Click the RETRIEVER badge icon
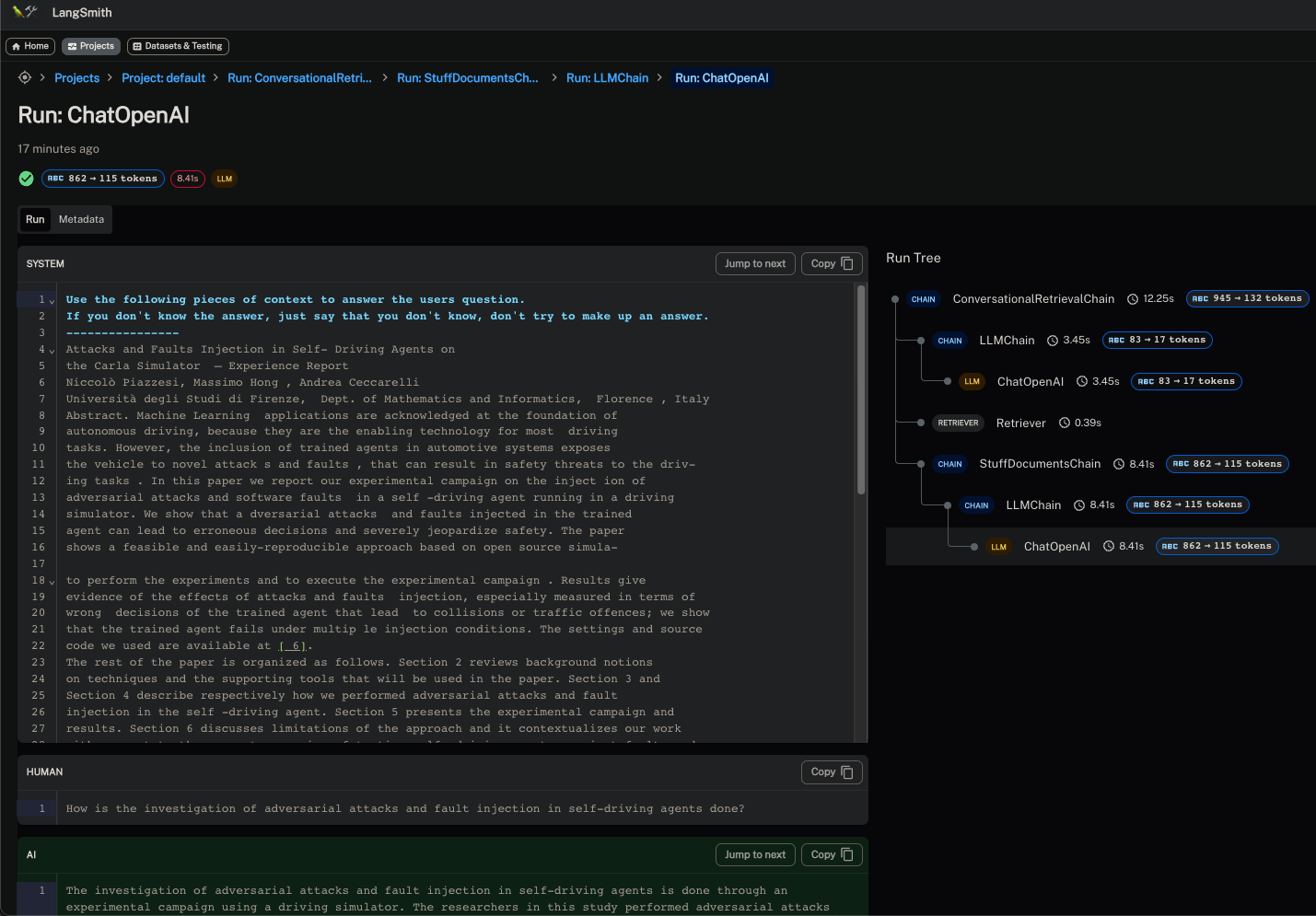This screenshot has height=916, width=1316. (x=958, y=423)
